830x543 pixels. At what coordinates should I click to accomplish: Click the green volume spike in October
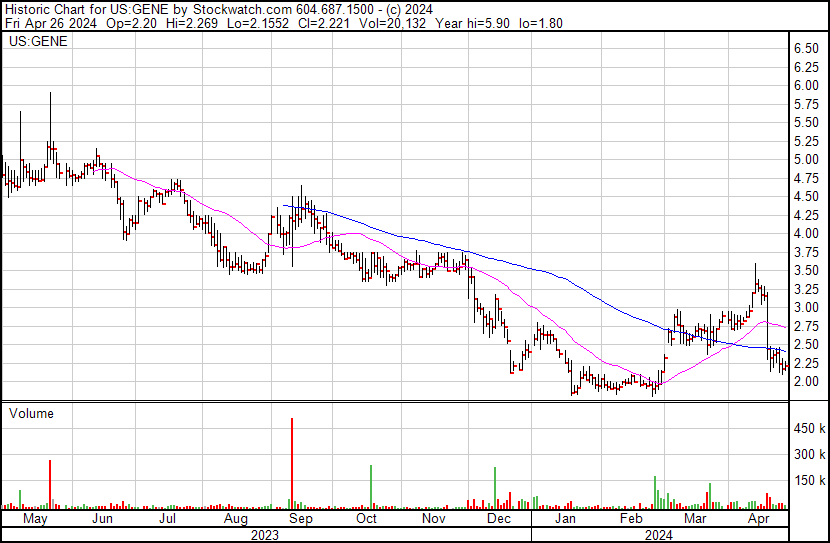tap(371, 487)
